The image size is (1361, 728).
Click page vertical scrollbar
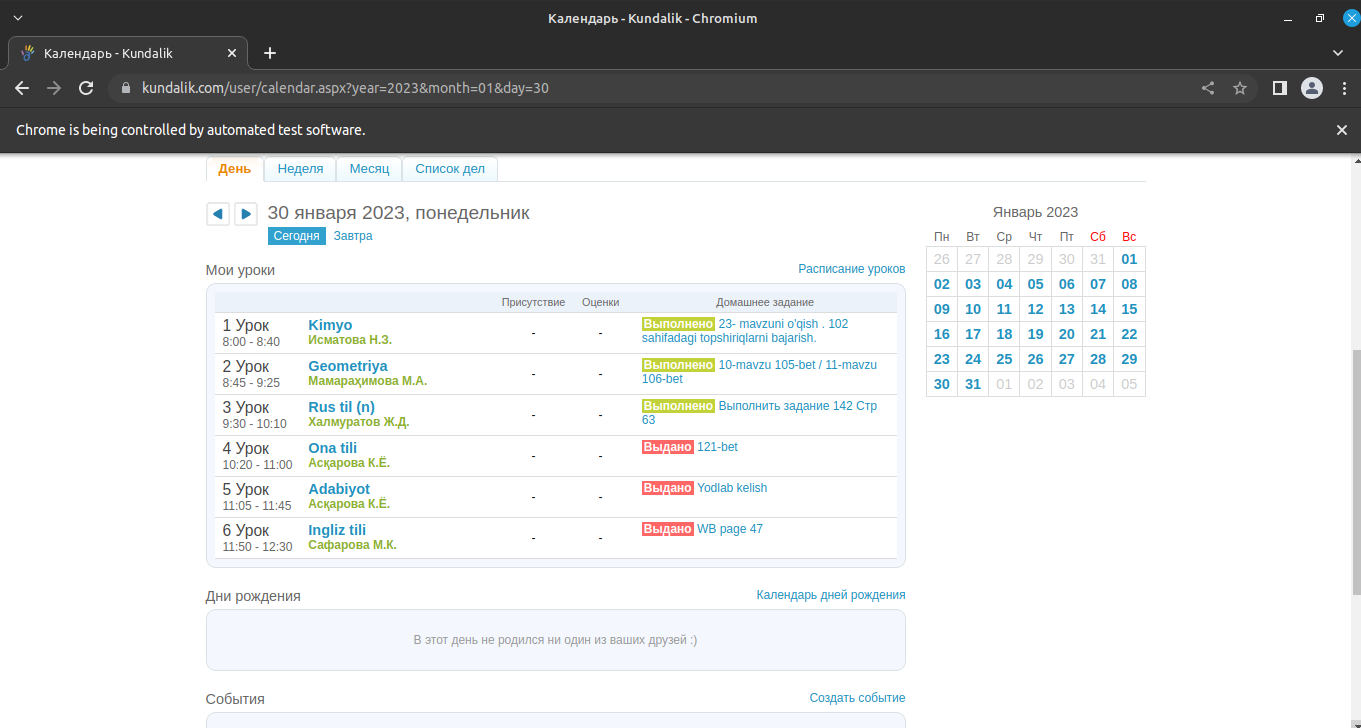point(1355,472)
